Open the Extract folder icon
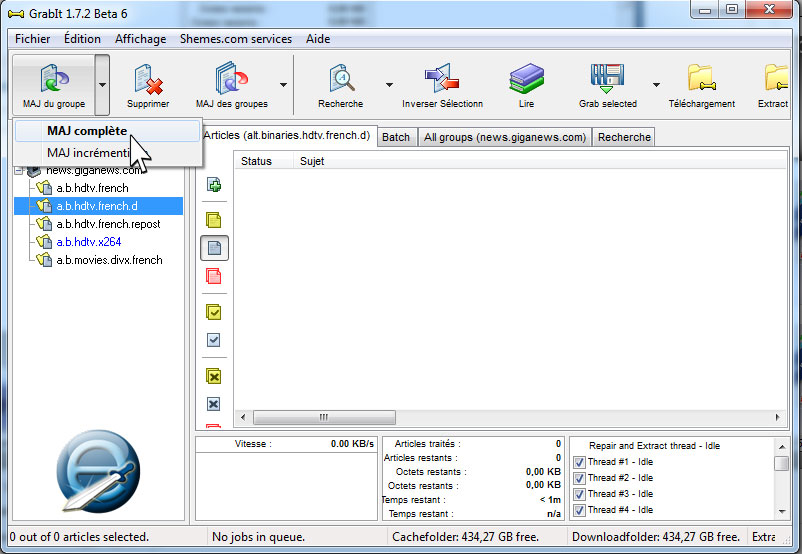 point(776,78)
